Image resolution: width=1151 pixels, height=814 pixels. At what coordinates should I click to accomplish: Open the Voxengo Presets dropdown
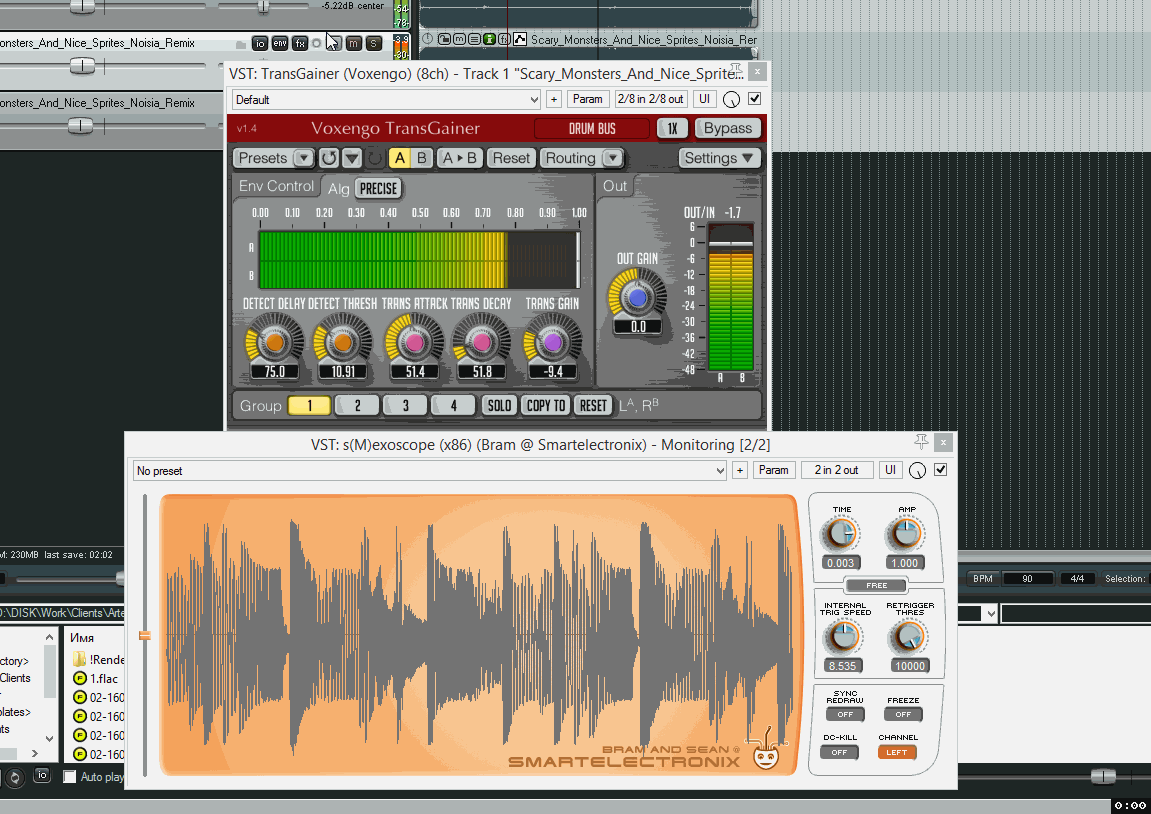(x=275, y=158)
